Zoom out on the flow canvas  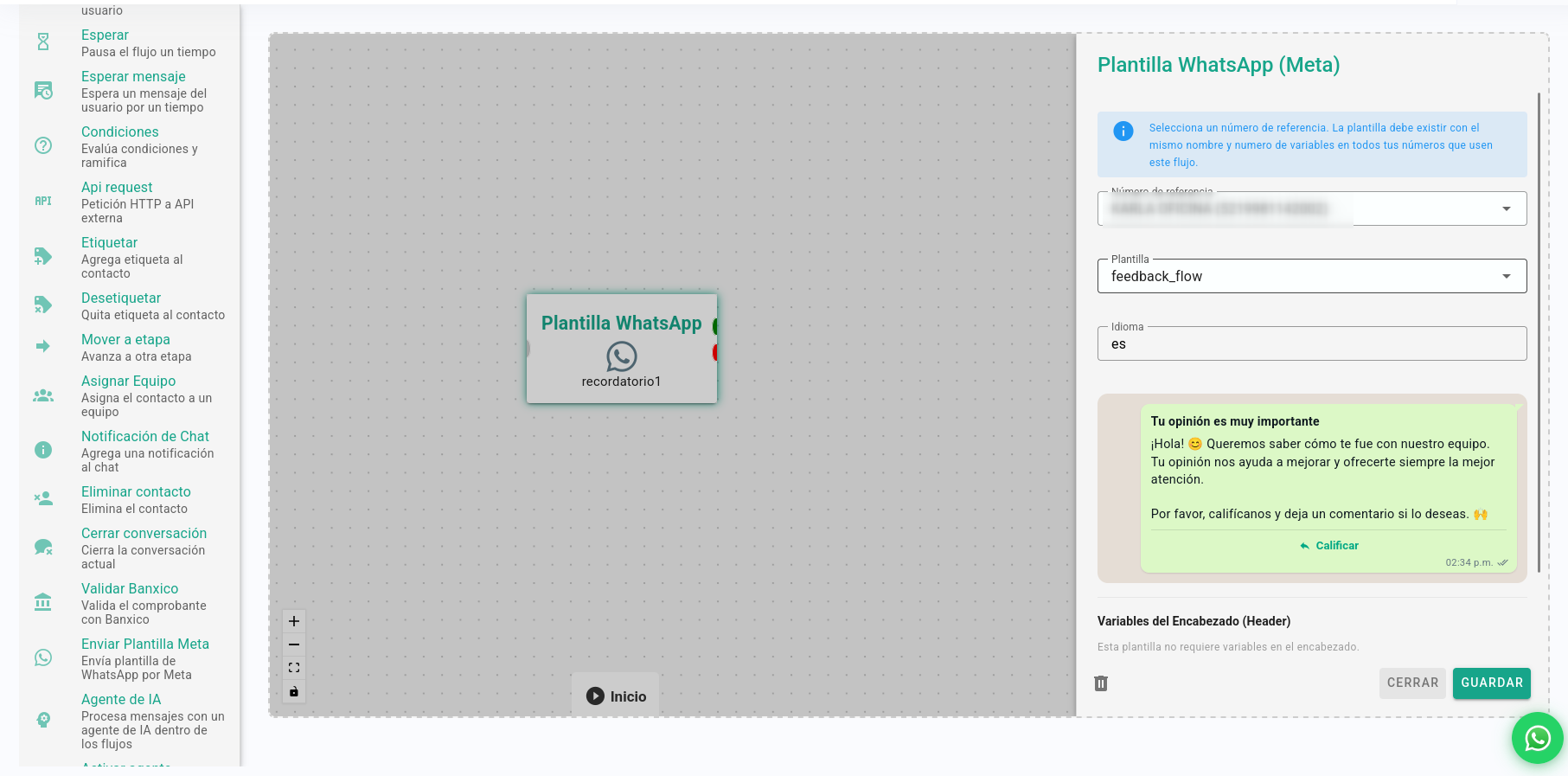click(x=294, y=645)
